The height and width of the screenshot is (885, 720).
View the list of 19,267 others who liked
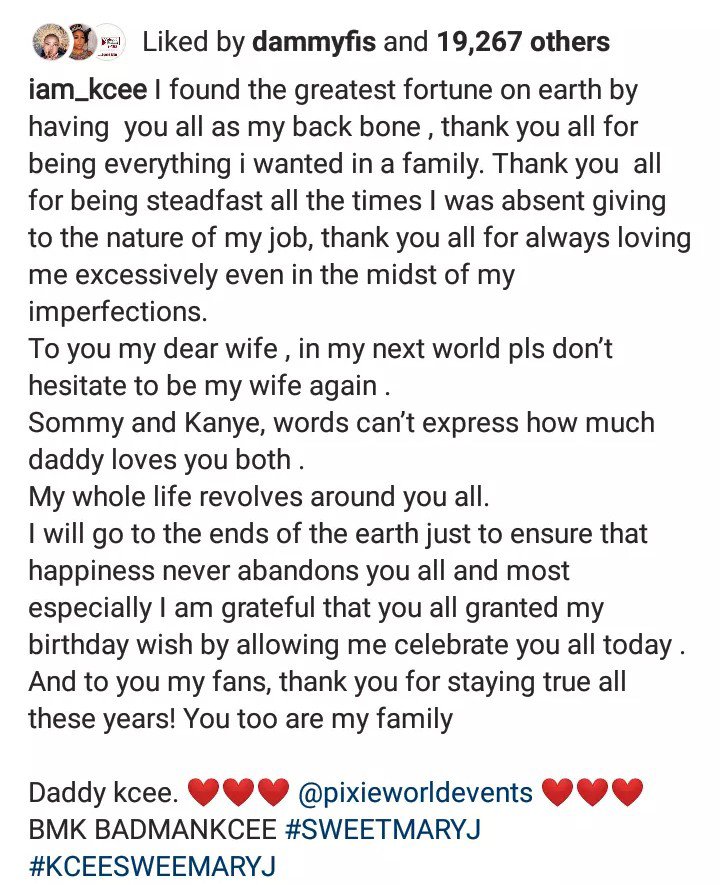pyautogui.click(x=523, y=42)
